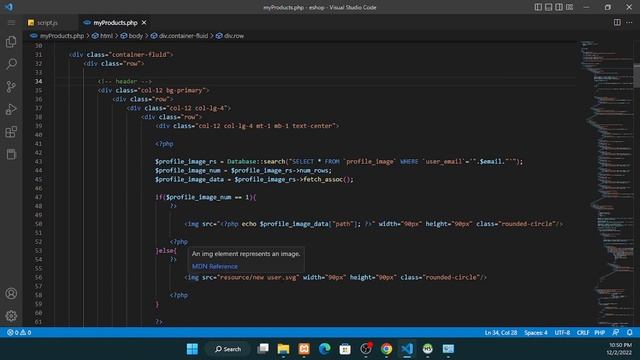Click line number 34 in the gutter
The image size is (640, 360).
[x=38, y=81]
